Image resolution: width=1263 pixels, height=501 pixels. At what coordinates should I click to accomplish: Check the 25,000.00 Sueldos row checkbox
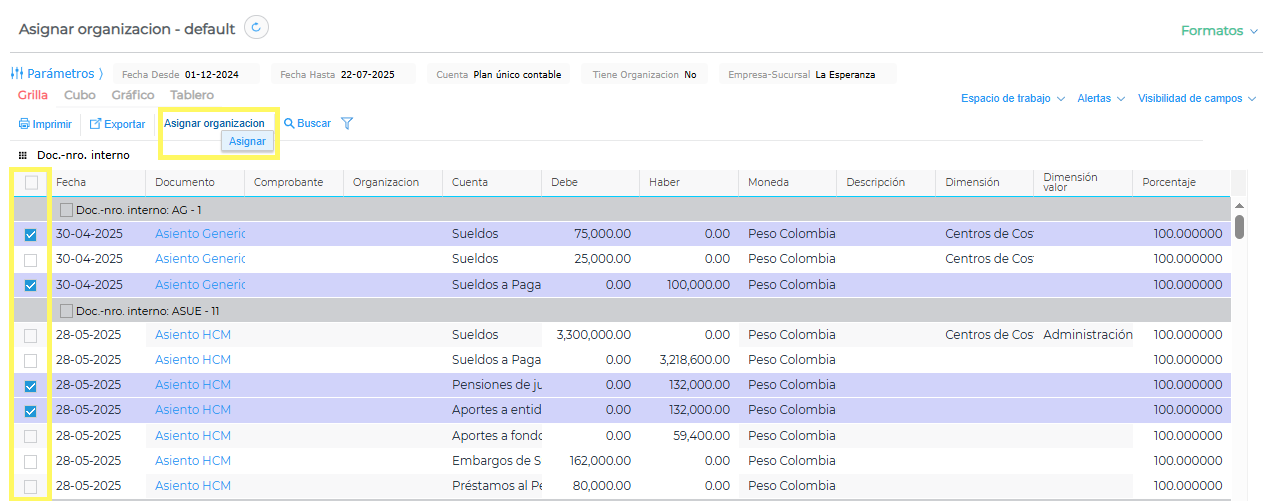(30, 260)
